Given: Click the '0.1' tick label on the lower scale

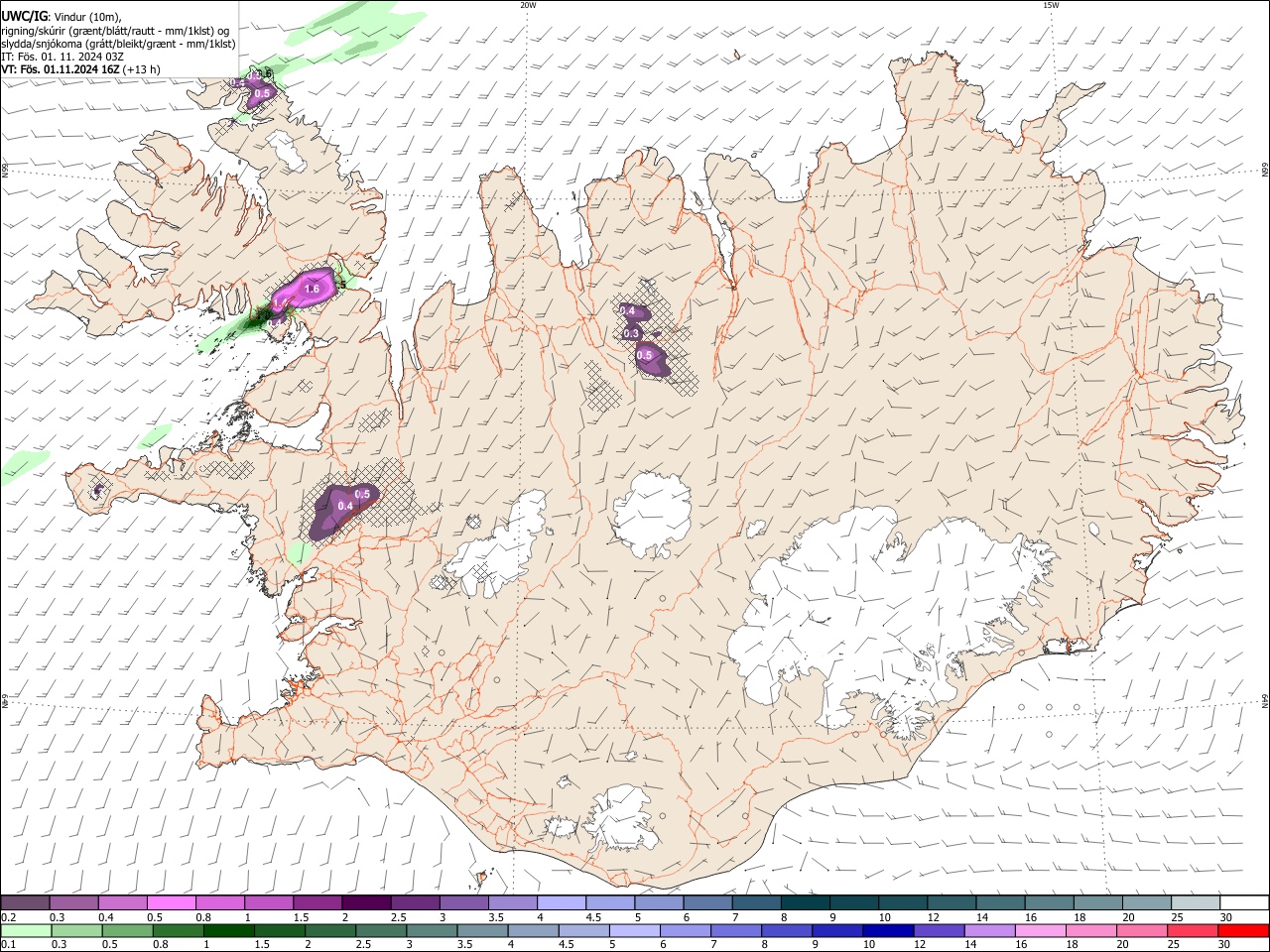Looking at the screenshot, I should (8, 945).
